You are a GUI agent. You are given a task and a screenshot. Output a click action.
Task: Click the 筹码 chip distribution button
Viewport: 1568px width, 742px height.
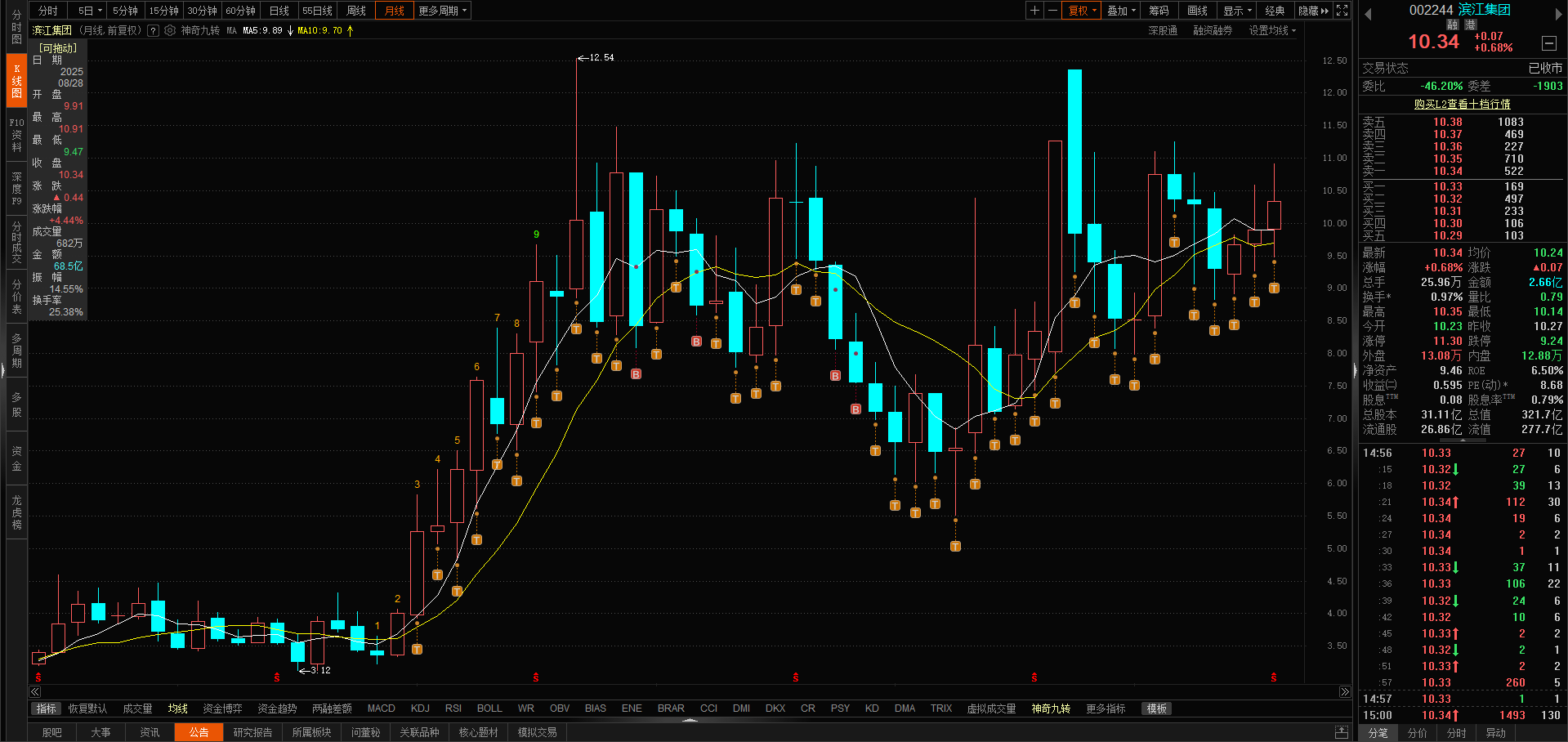click(x=1159, y=11)
